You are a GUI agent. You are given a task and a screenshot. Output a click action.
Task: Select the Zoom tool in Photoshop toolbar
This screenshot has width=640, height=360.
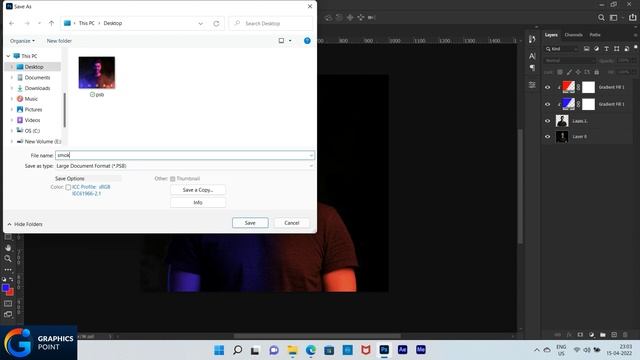coord(8,258)
